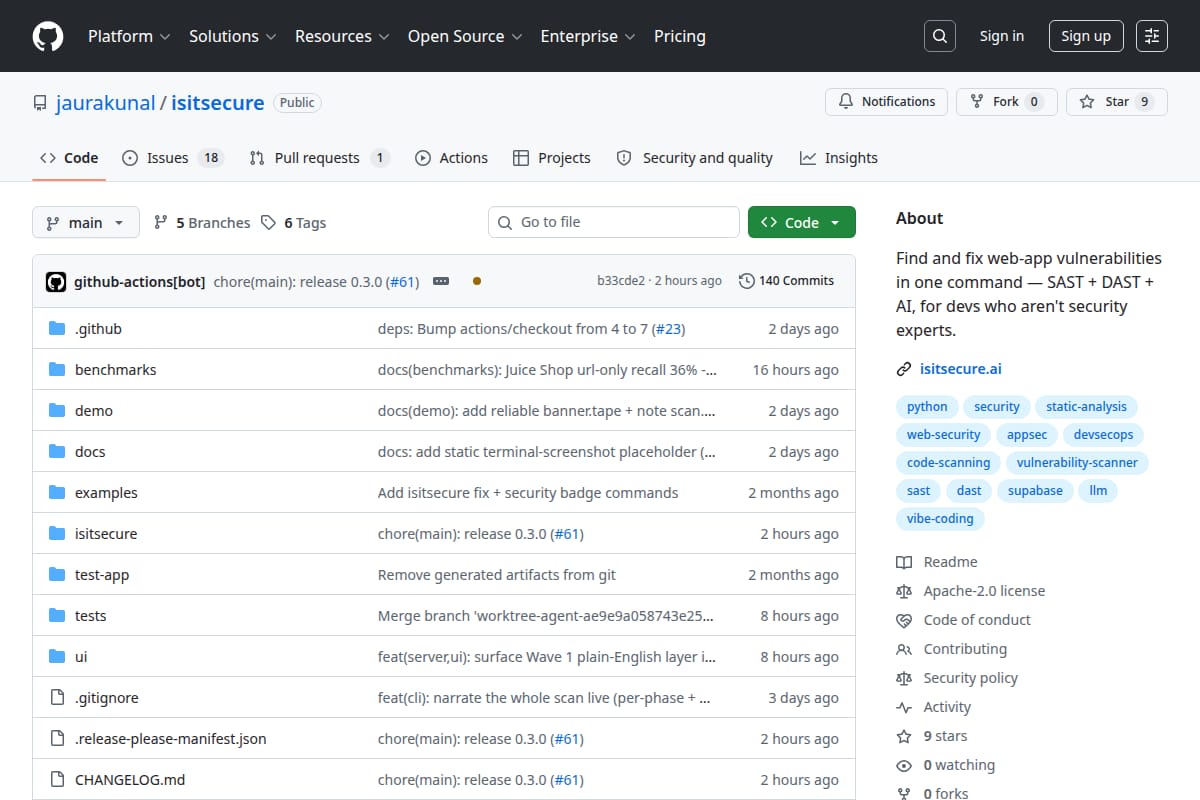Click the test-app folder icon
1200x800 pixels.
click(x=57, y=575)
